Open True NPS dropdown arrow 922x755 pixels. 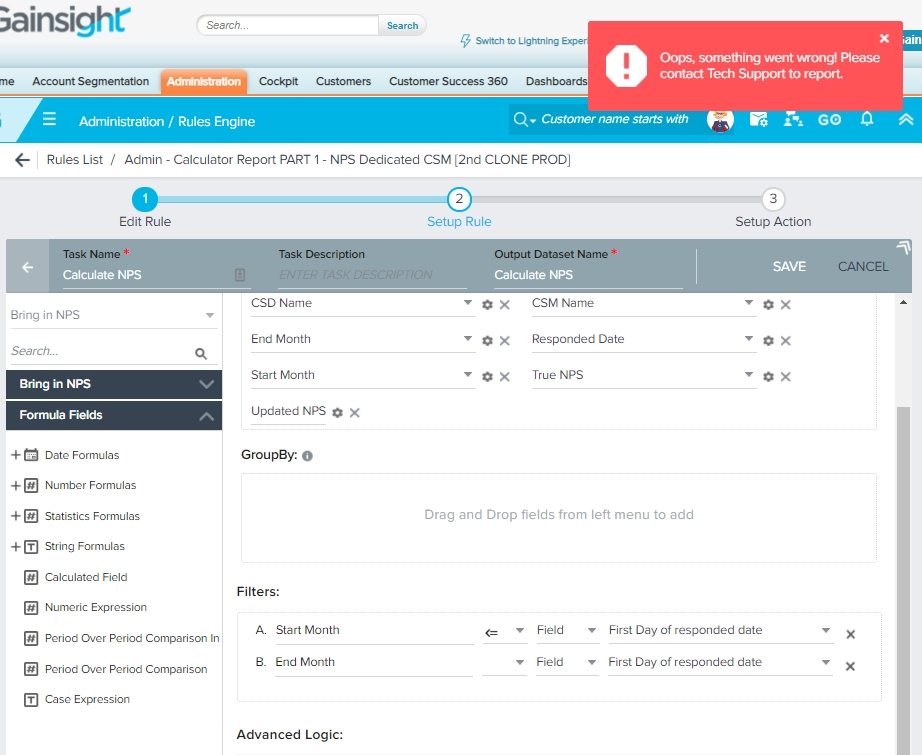coord(749,375)
